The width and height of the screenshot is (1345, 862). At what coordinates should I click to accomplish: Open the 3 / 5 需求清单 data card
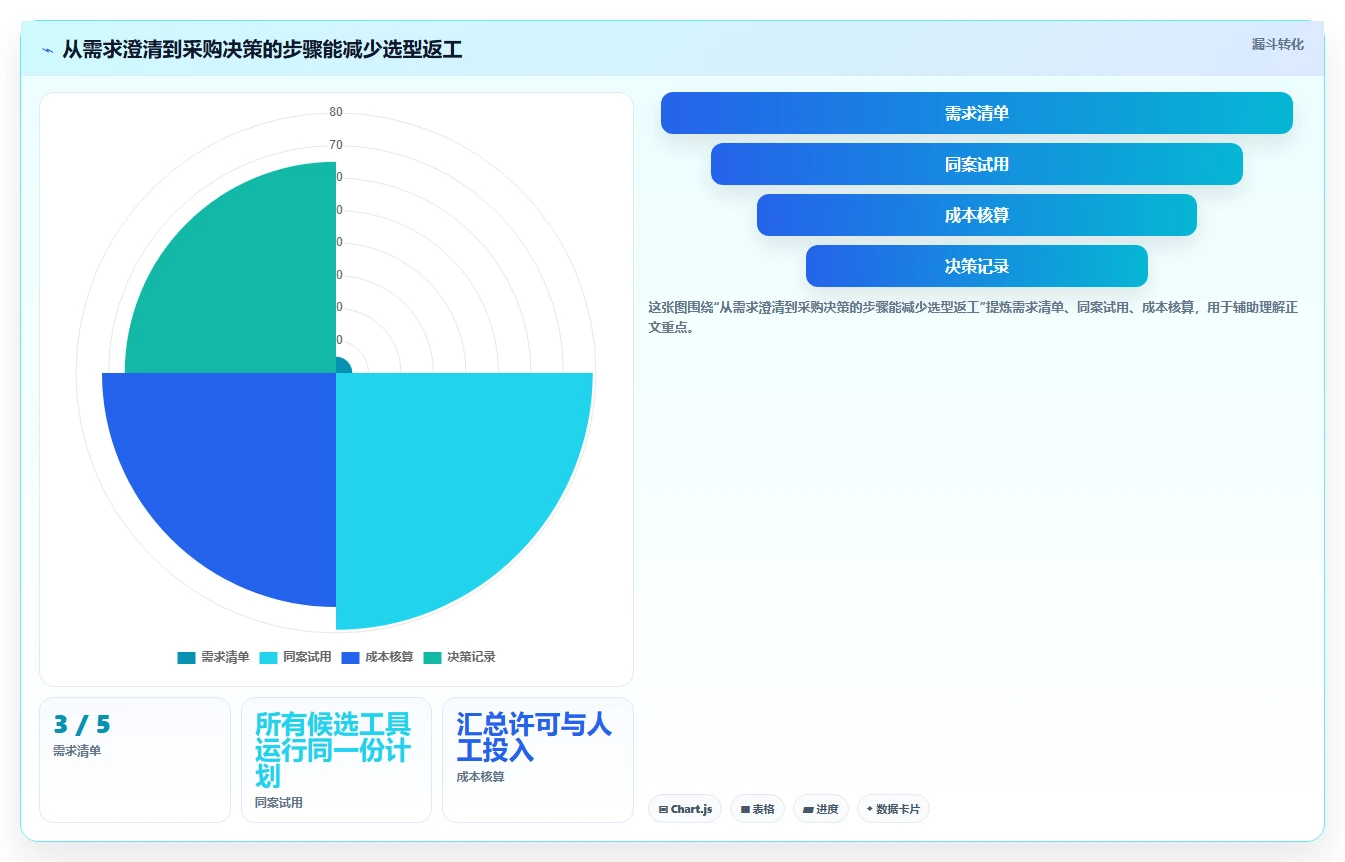(x=135, y=760)
